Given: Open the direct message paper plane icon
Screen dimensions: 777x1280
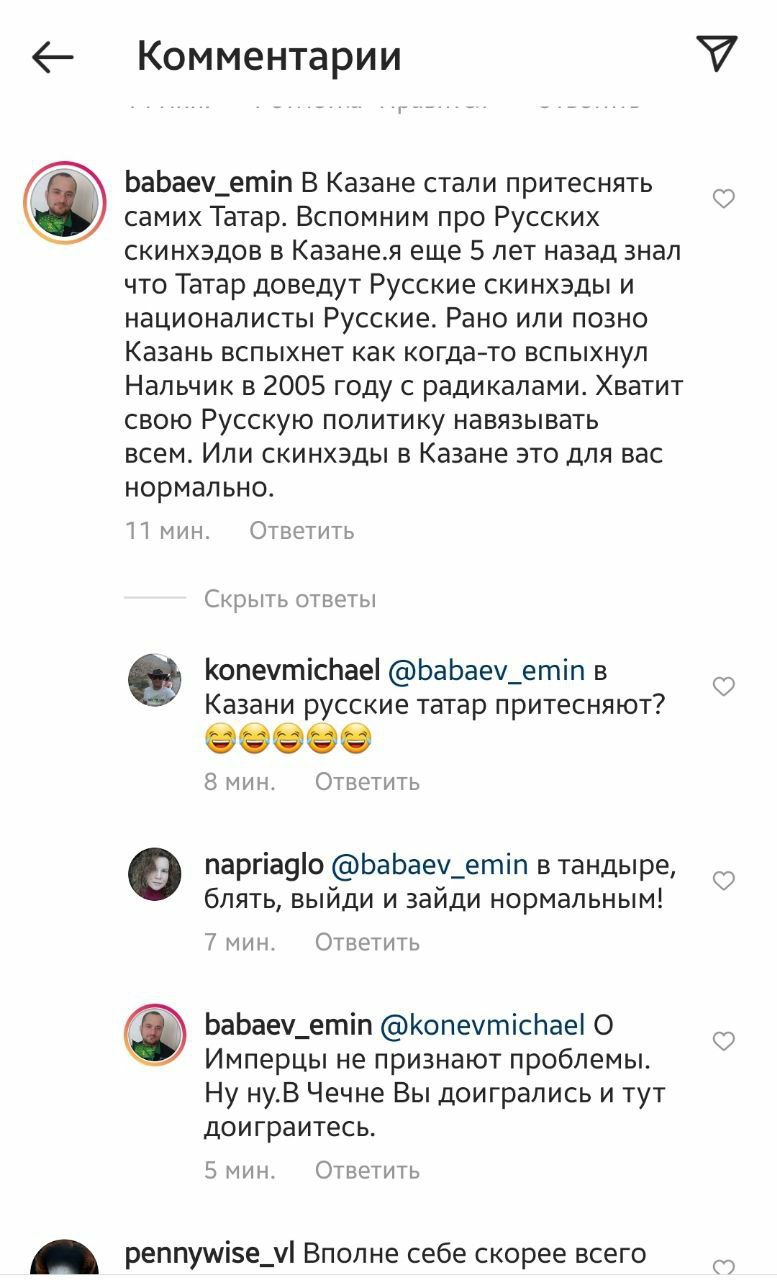Looking at the screenshot, I should (716, 54).
